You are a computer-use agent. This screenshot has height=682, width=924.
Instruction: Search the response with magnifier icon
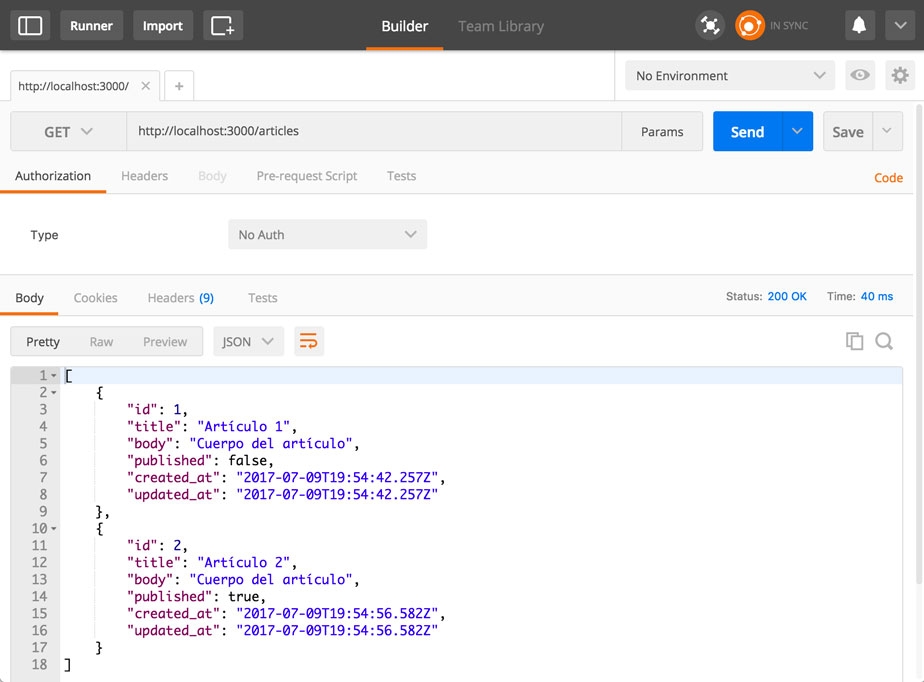(x=884, y=341)
